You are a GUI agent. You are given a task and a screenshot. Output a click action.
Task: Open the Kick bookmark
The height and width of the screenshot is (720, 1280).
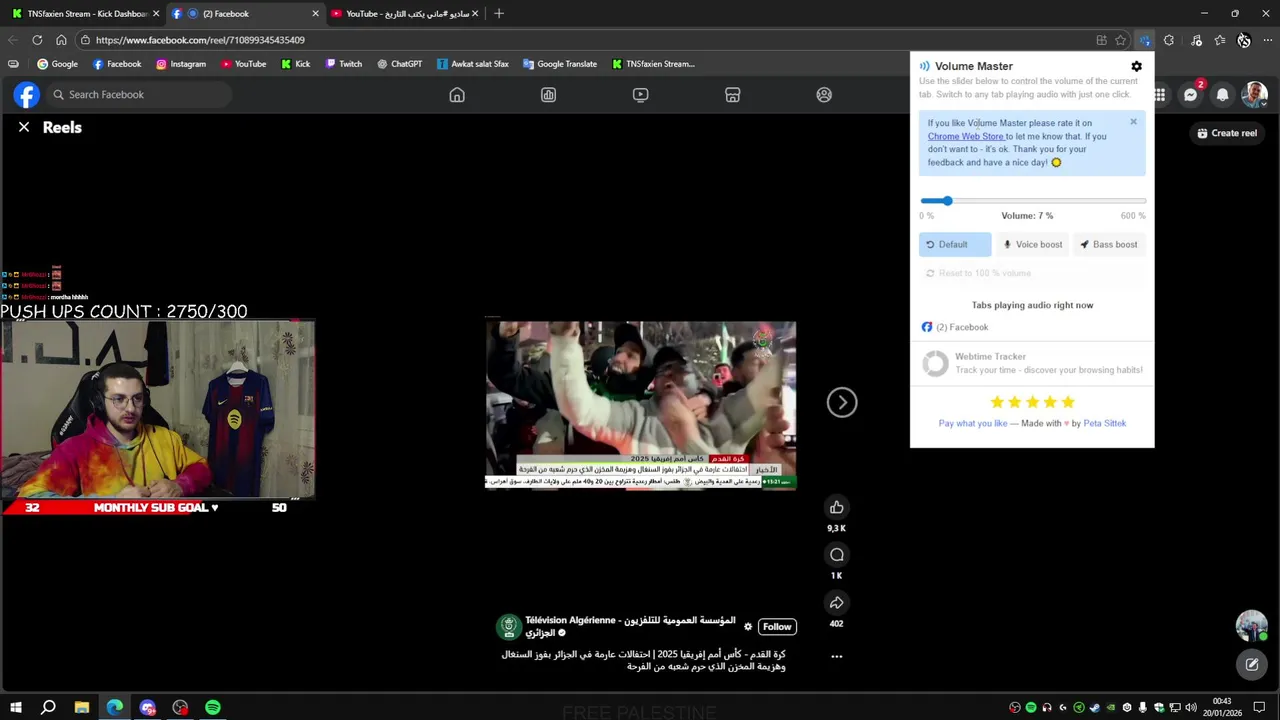[295, 64]
